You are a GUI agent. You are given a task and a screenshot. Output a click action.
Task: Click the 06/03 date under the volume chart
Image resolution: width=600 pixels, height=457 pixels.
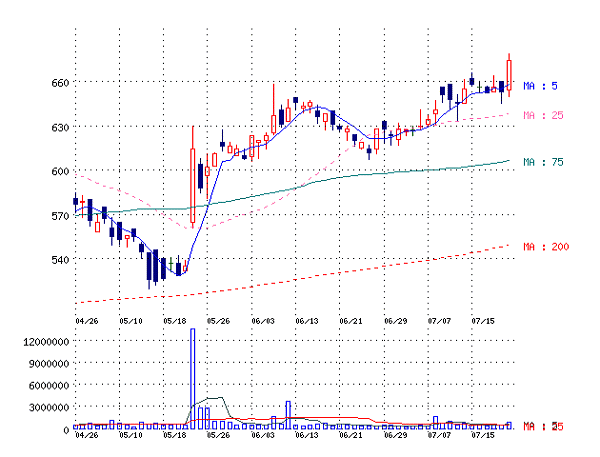coord(263,435)
